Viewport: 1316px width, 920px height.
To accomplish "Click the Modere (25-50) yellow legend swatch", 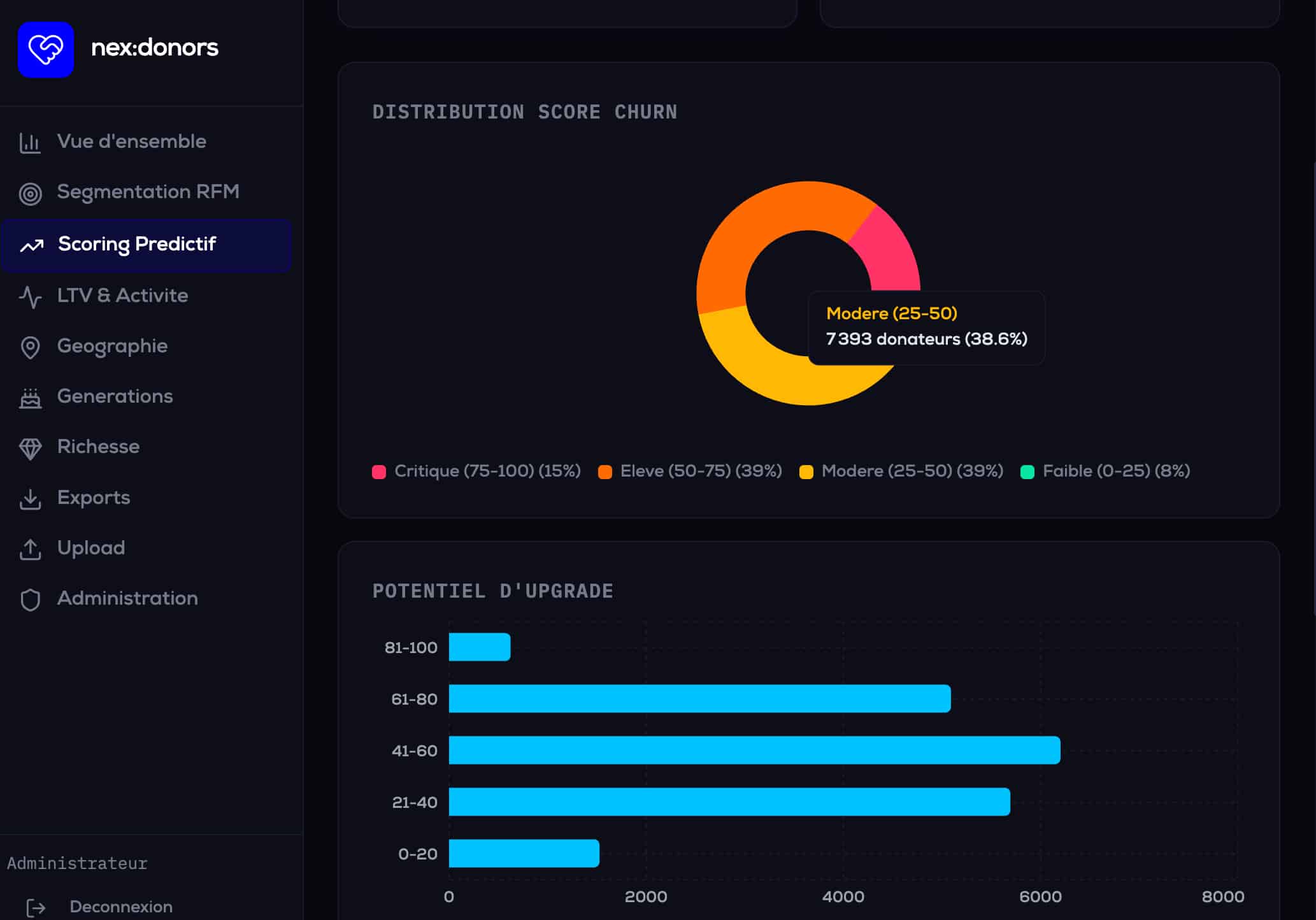I will click(x=806, y=472).
